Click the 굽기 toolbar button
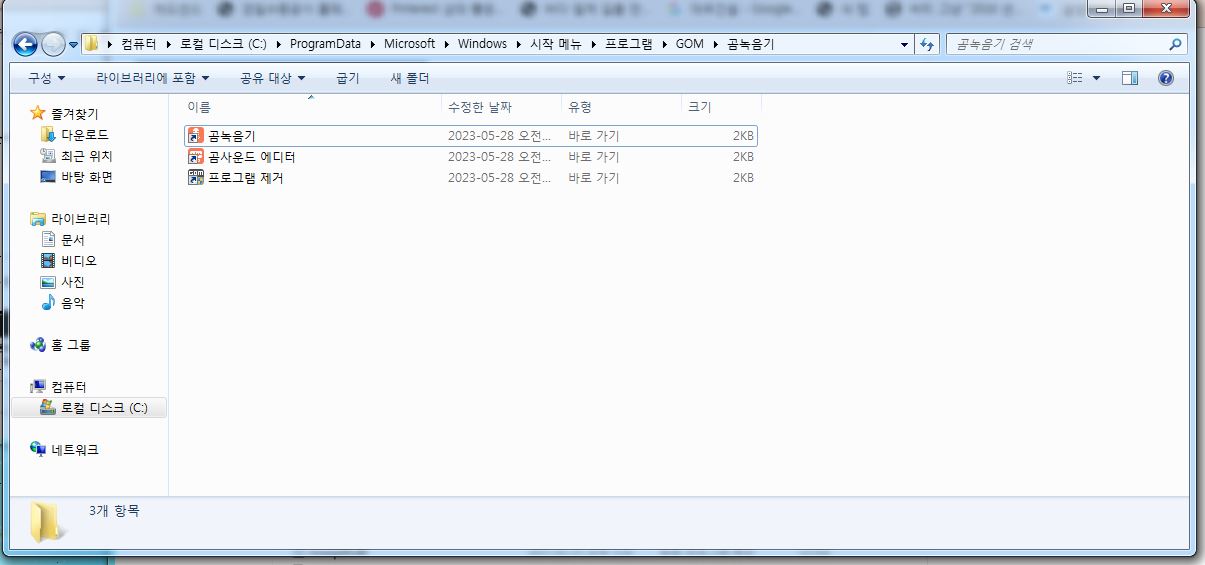This screenshot has height=565, width=1205. (348, 78)
